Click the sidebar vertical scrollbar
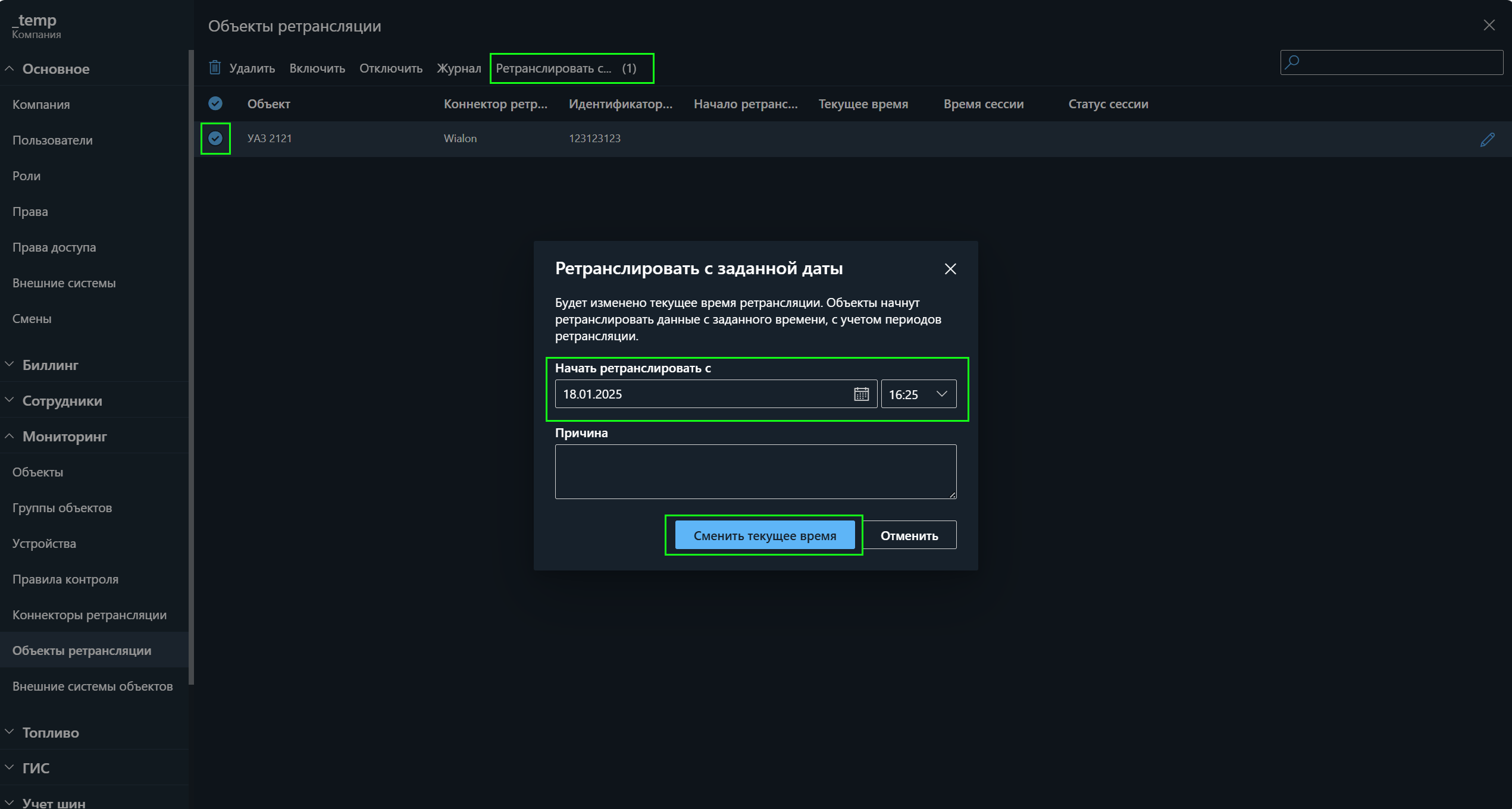The image size is (1512, 809). pos(190,357)
